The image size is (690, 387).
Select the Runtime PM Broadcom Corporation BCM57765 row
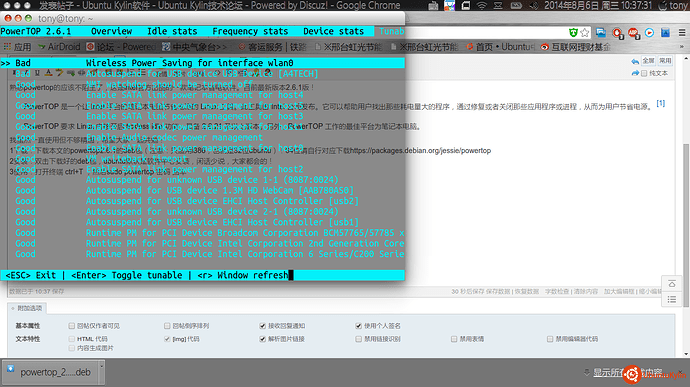click(x=202, y=232)
